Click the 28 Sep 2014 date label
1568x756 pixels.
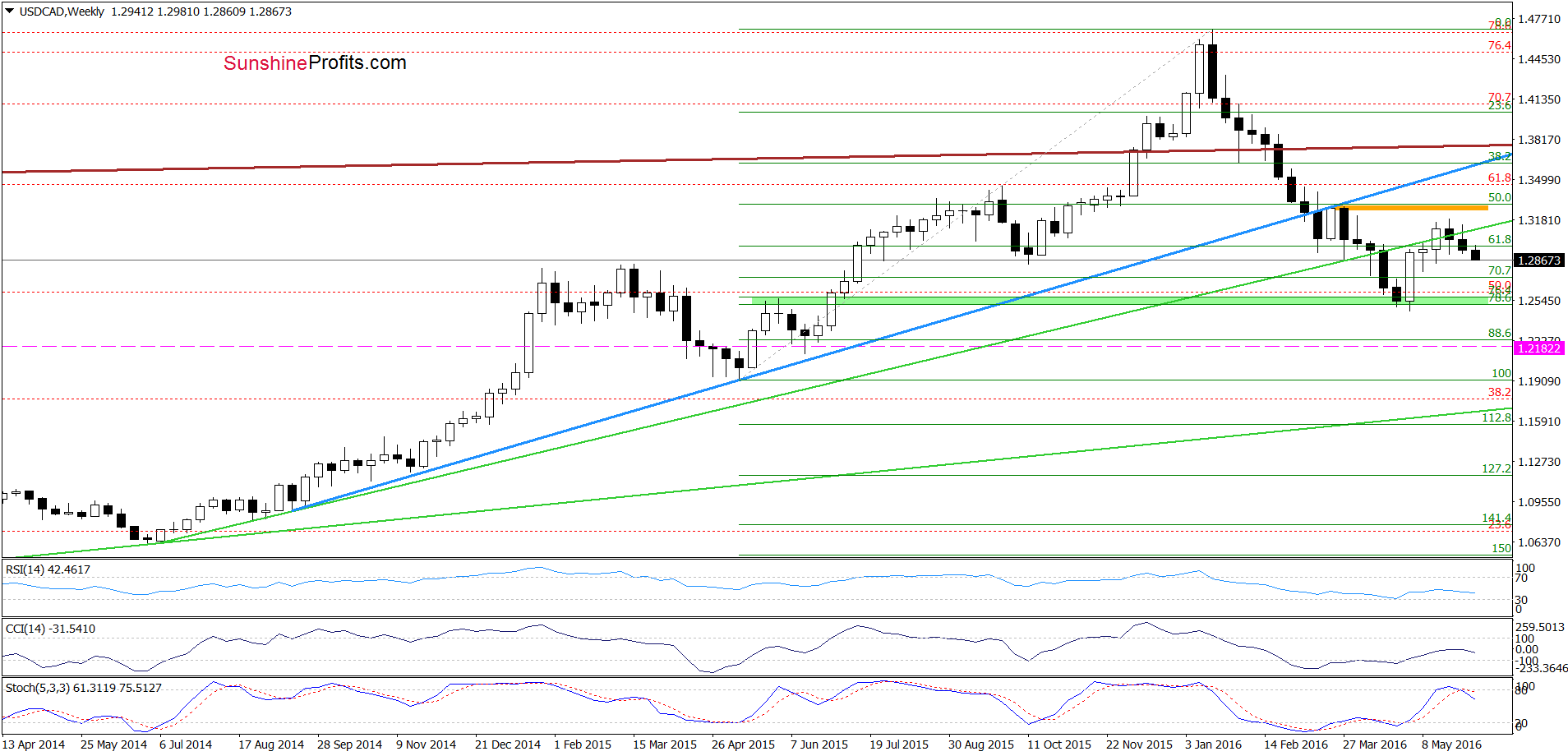349,744
